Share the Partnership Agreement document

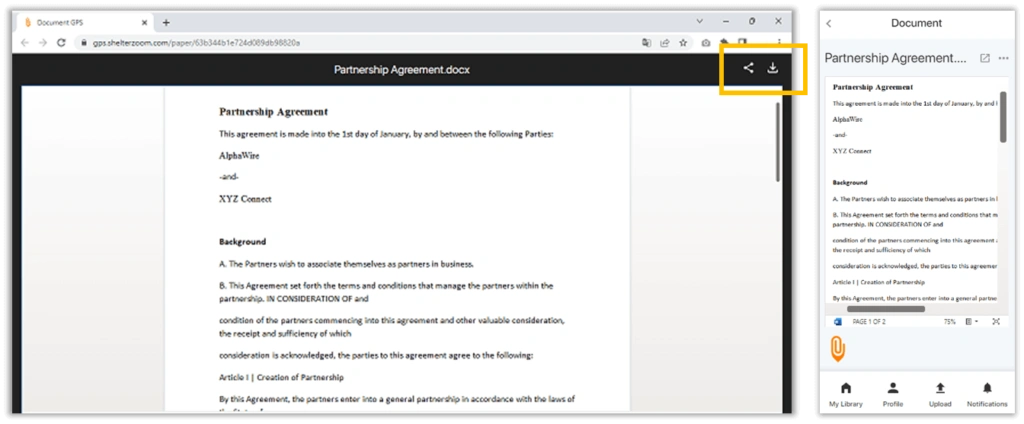(748, 68)
